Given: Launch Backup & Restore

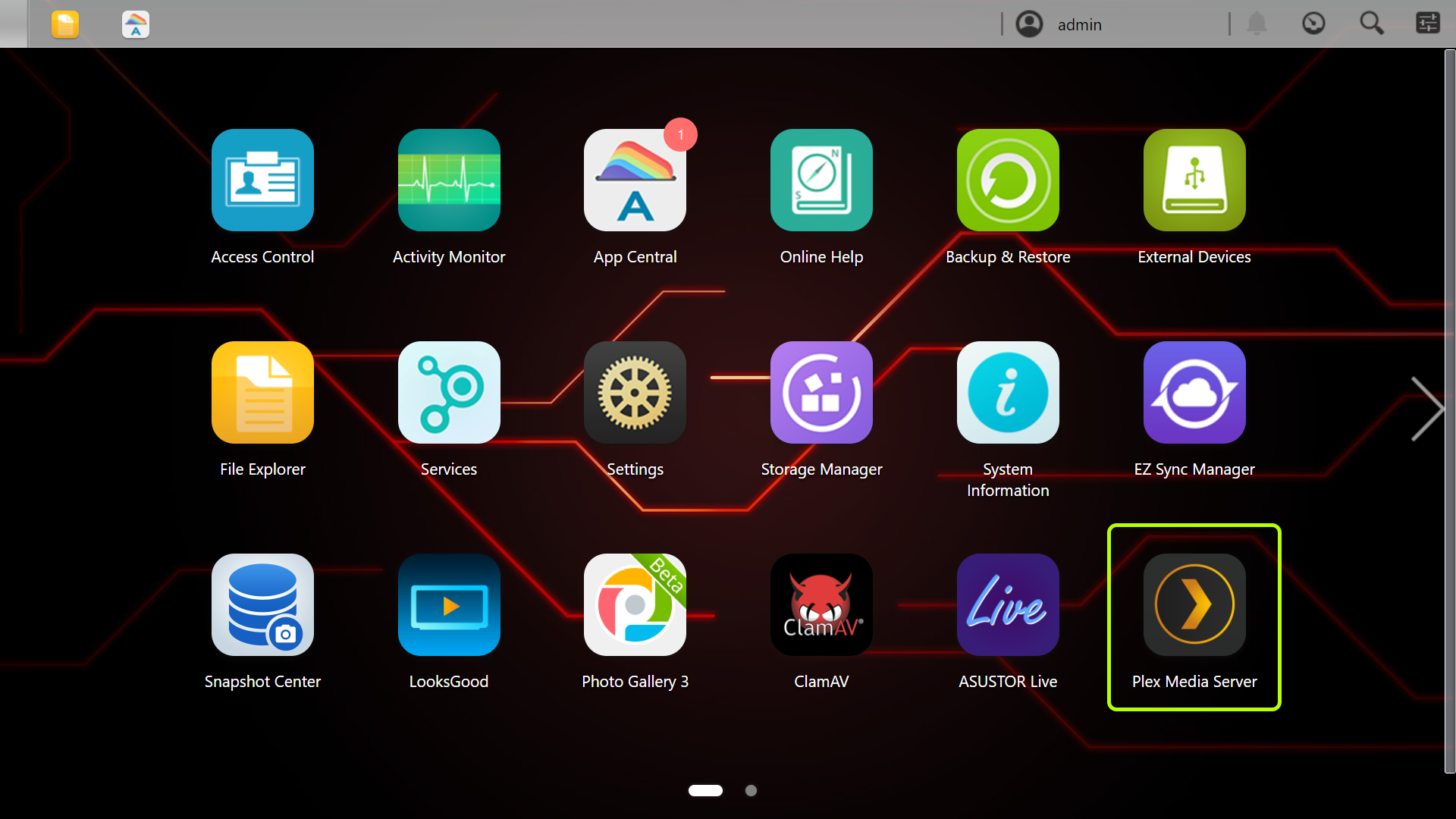Looking at the screenshot, I should point(1008,180).
